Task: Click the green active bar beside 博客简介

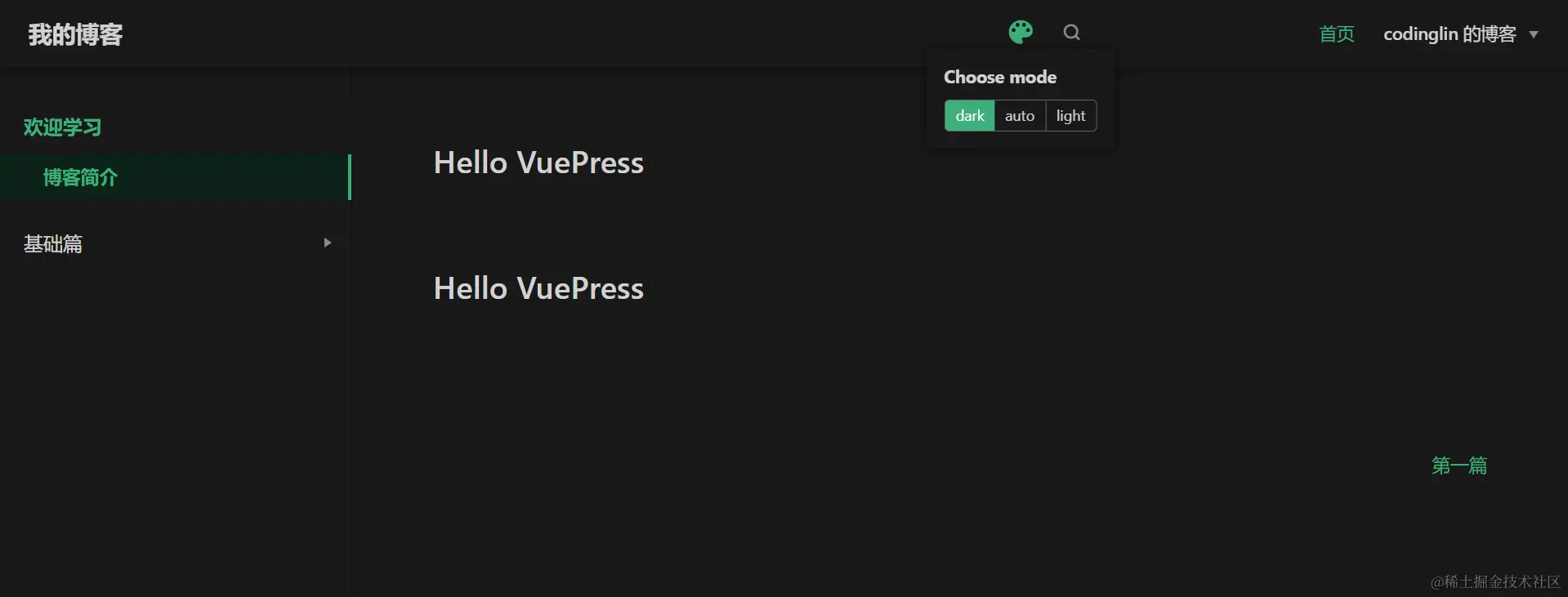Action: click(x=350, y=177)
